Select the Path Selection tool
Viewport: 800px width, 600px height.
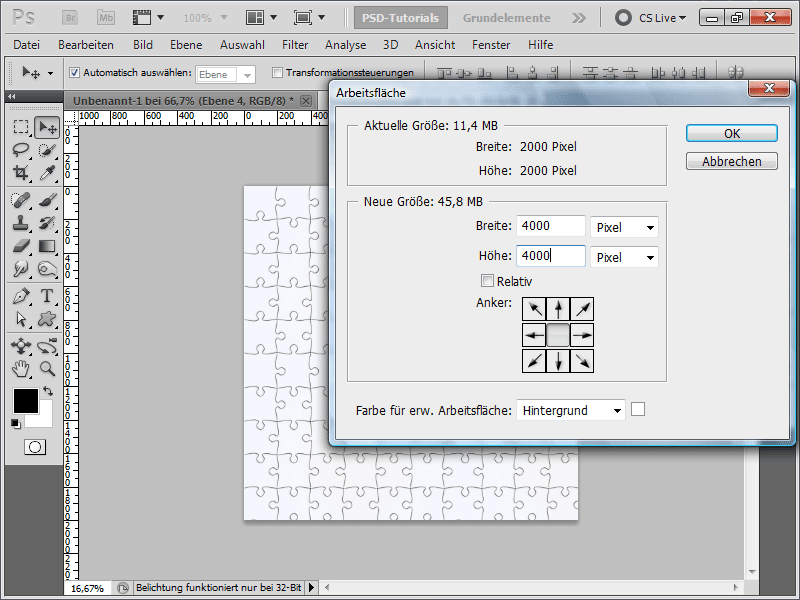coord(20,319)
